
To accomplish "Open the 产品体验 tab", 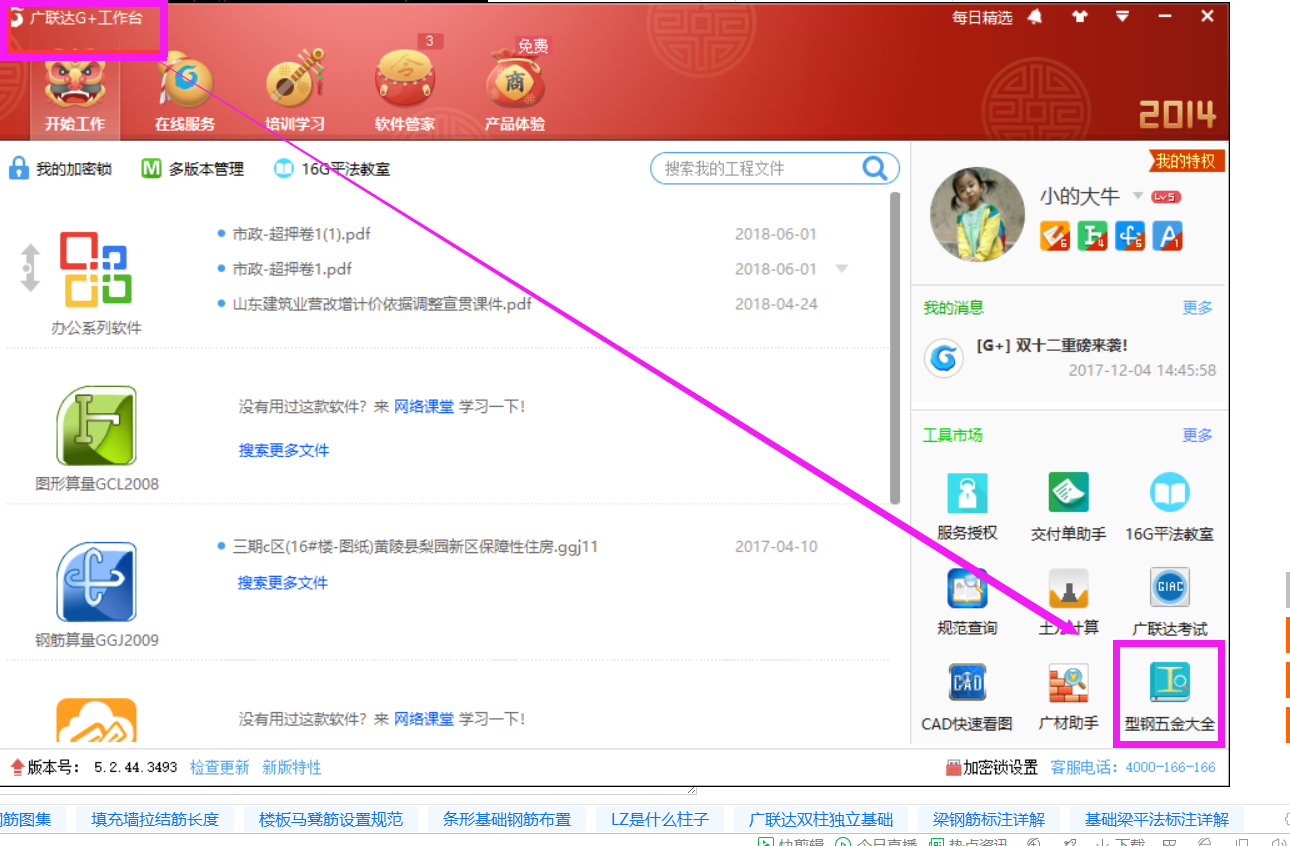I will 515,92.
